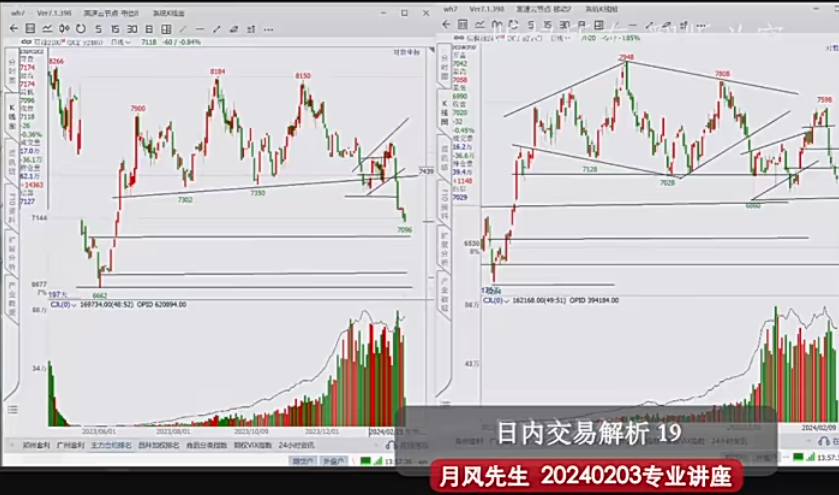Viewport: 839px width, 495px height.
Task: Click 外盘户 account button in status bar
Action: click(x=333, y=461)
